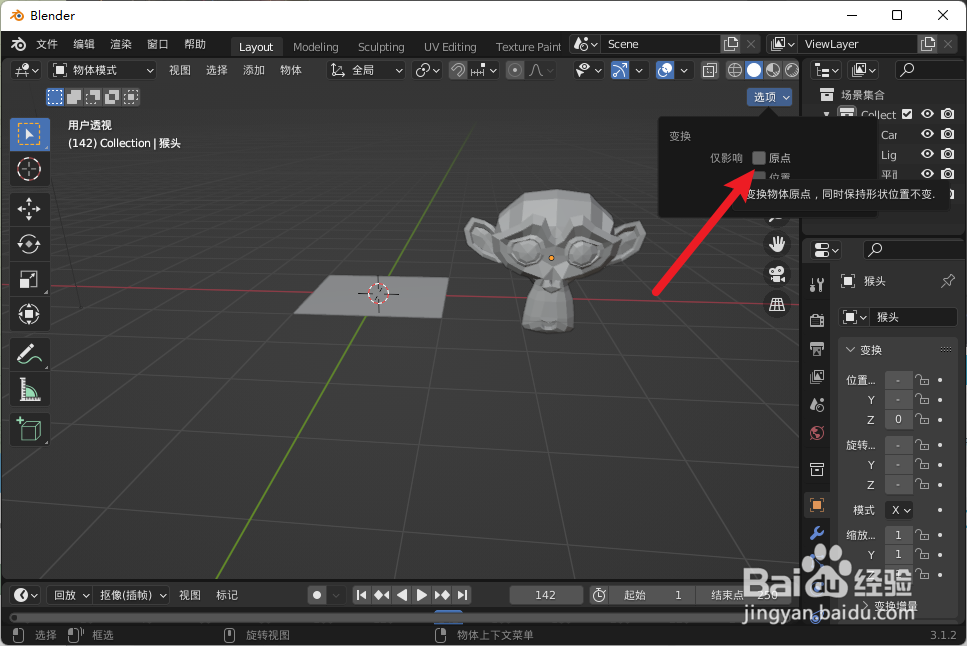Select the 3D Cursor tool
This screenshot has height=646, width=967.
click(29, 169)
